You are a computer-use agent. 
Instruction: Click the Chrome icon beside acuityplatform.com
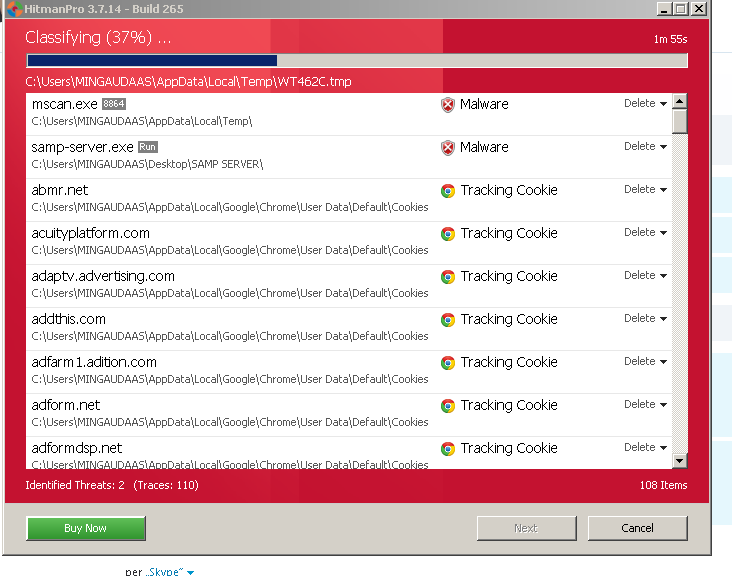point(448,234)
